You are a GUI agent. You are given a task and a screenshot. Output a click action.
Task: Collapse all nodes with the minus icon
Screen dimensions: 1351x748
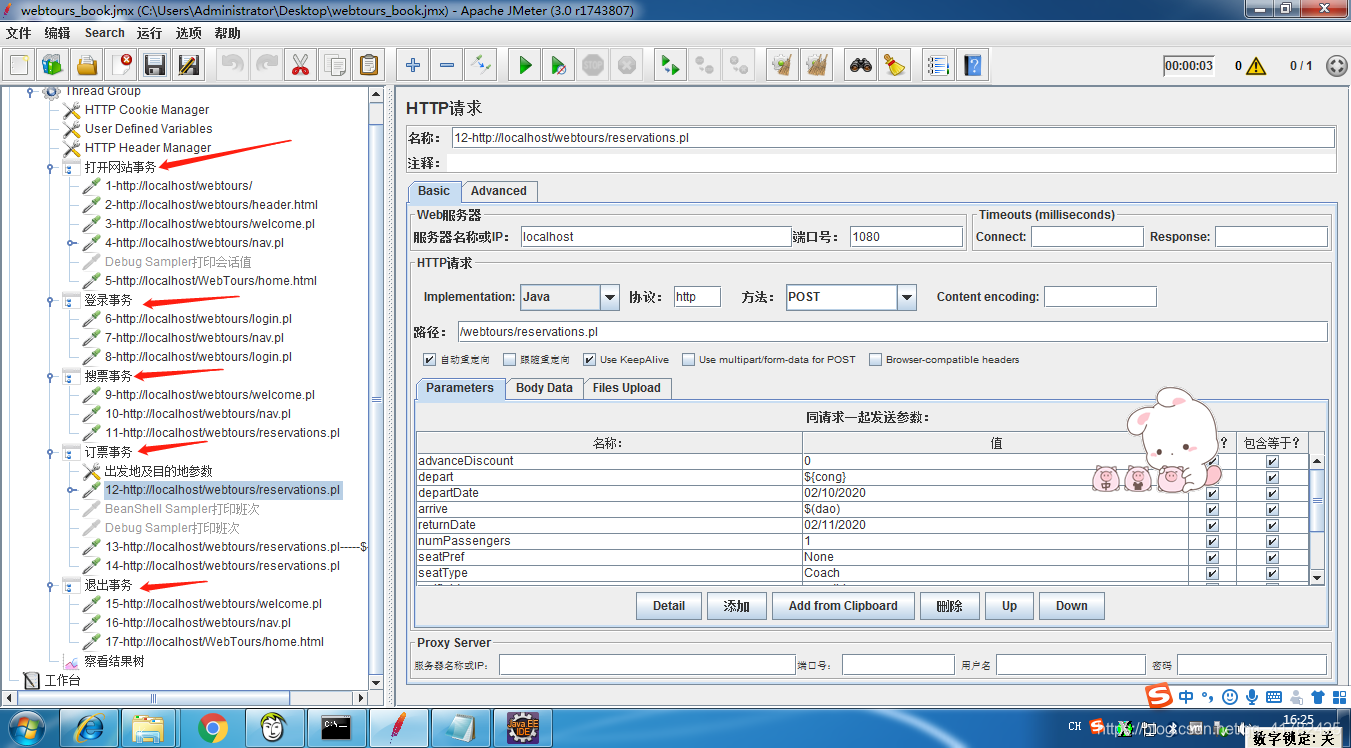[447, 66]
